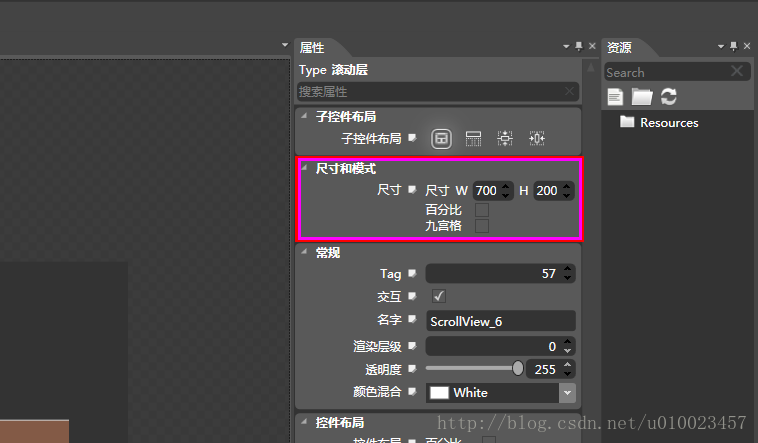Close the 资源 panel

(x=747, y=46)
